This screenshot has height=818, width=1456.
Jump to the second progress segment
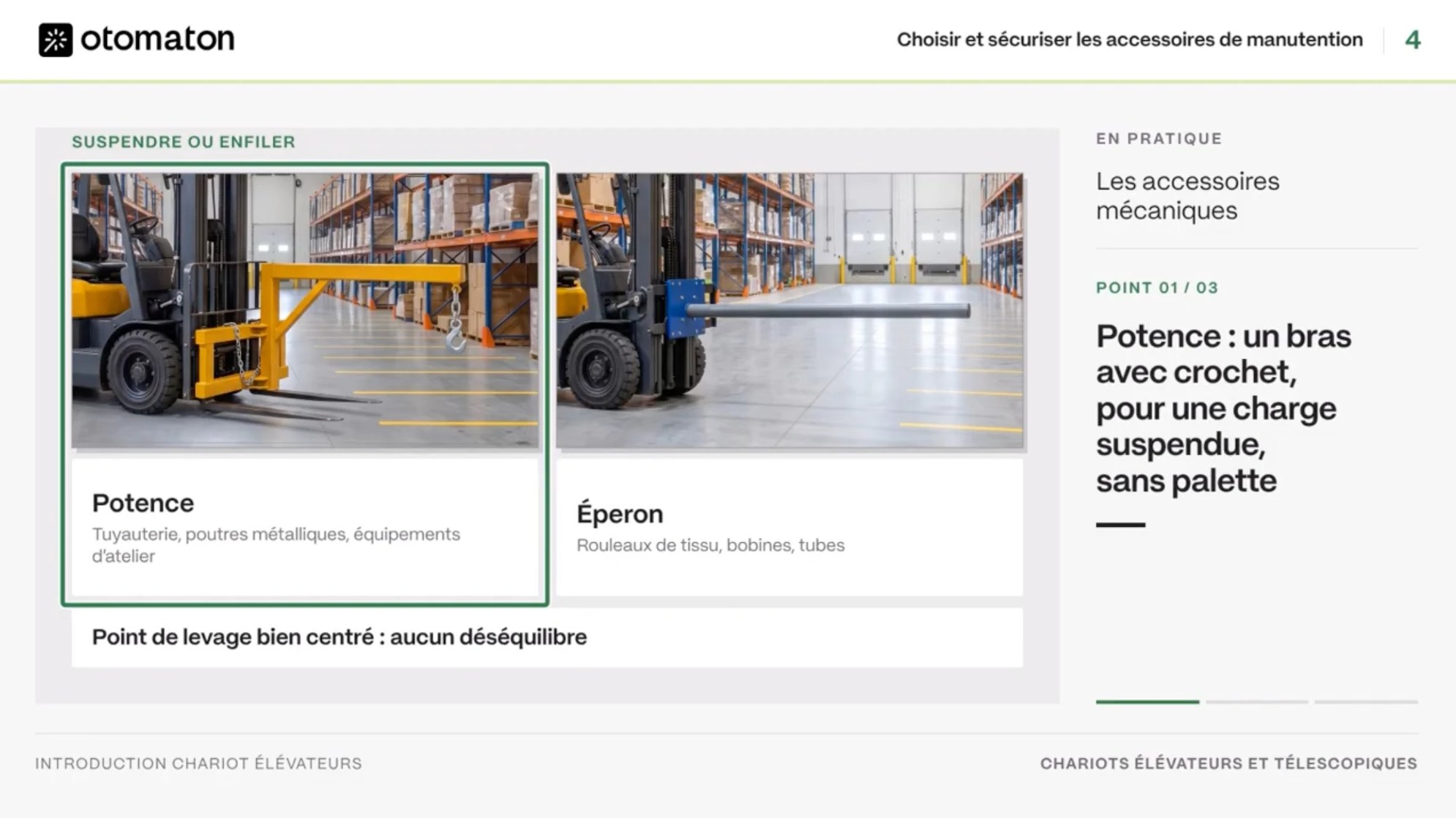[x=1257, y=702]
